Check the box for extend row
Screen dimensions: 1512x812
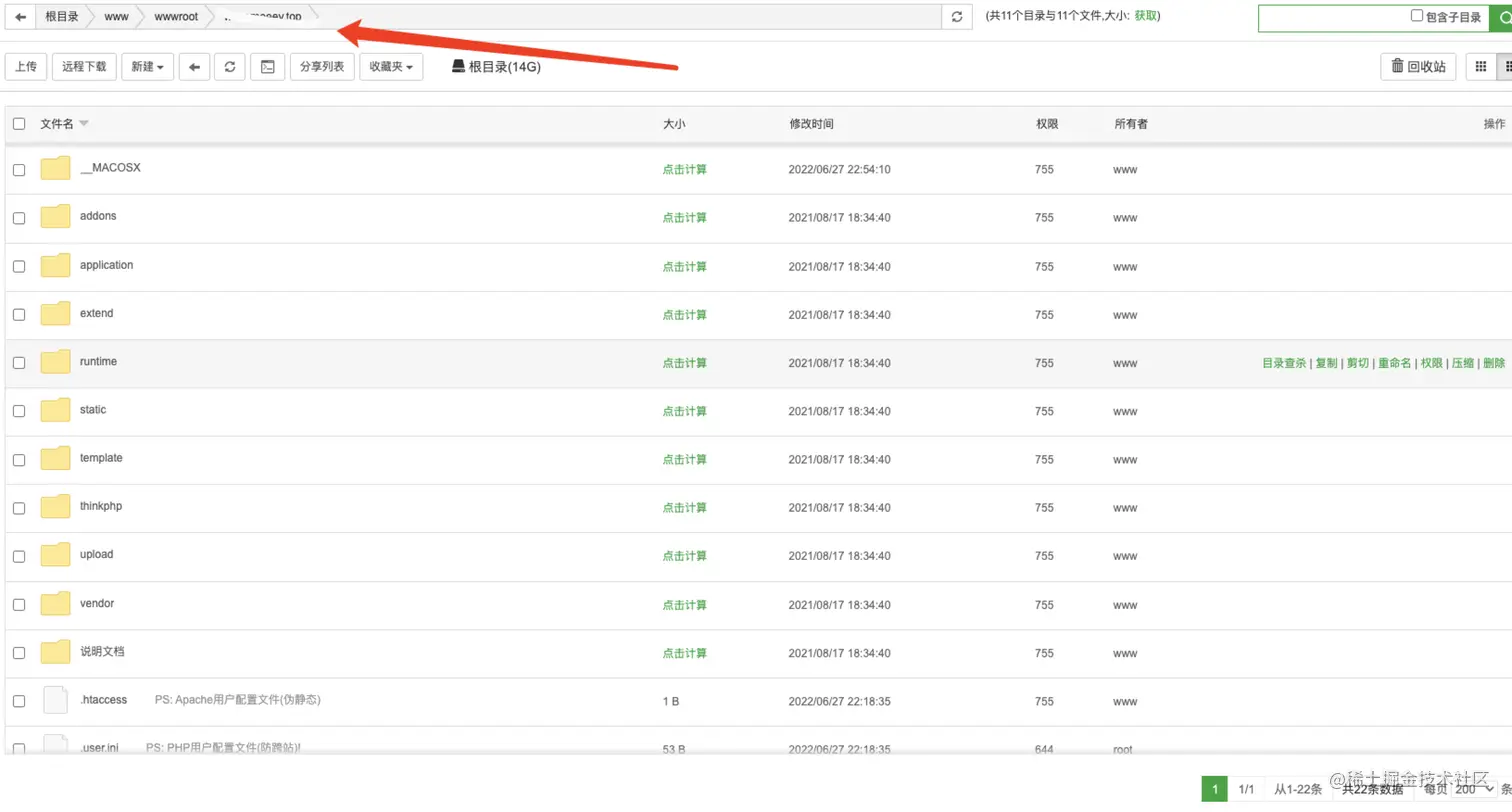click(19, 314)
